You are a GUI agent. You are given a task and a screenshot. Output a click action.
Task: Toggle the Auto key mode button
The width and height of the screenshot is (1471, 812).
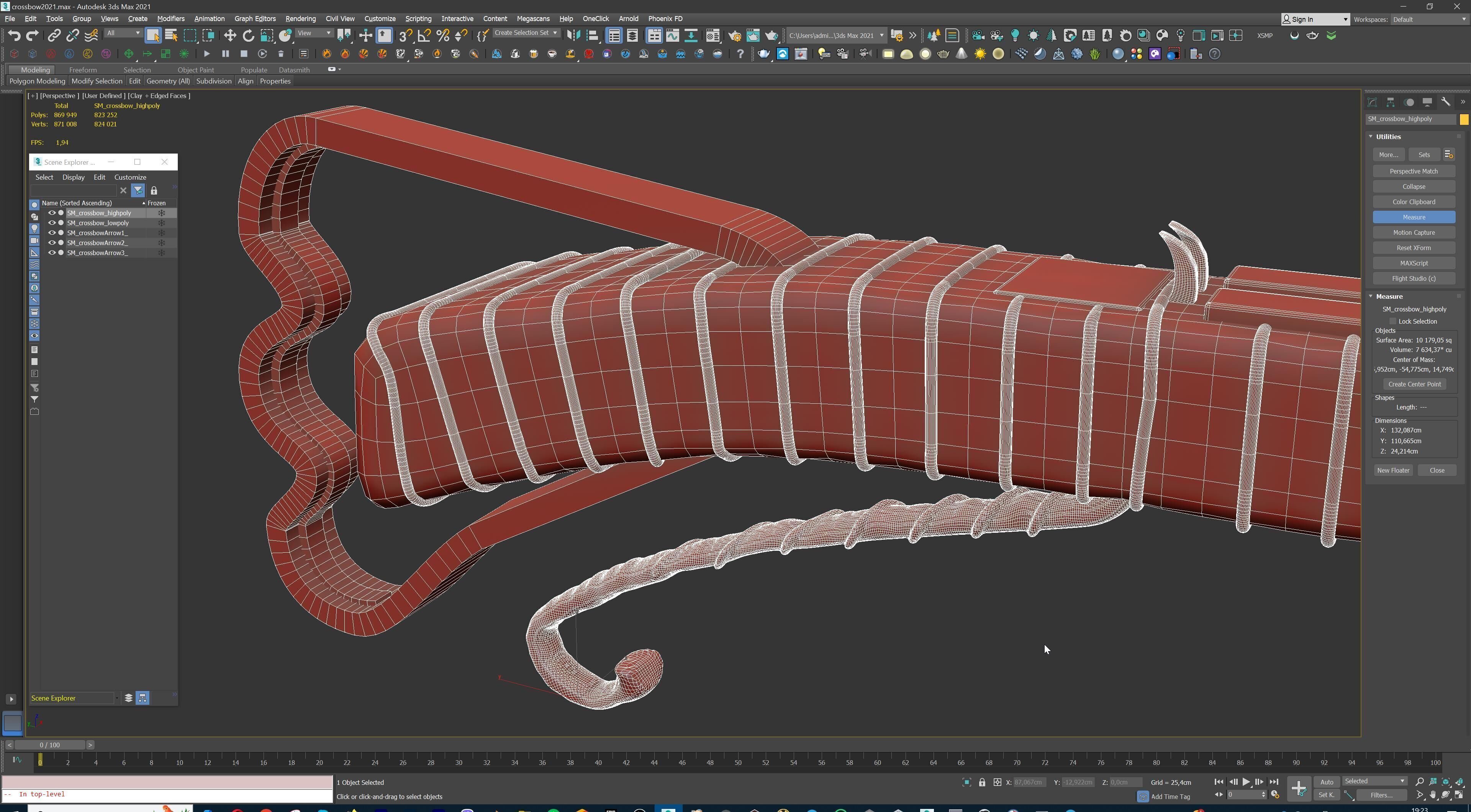tap(1327, 782)
